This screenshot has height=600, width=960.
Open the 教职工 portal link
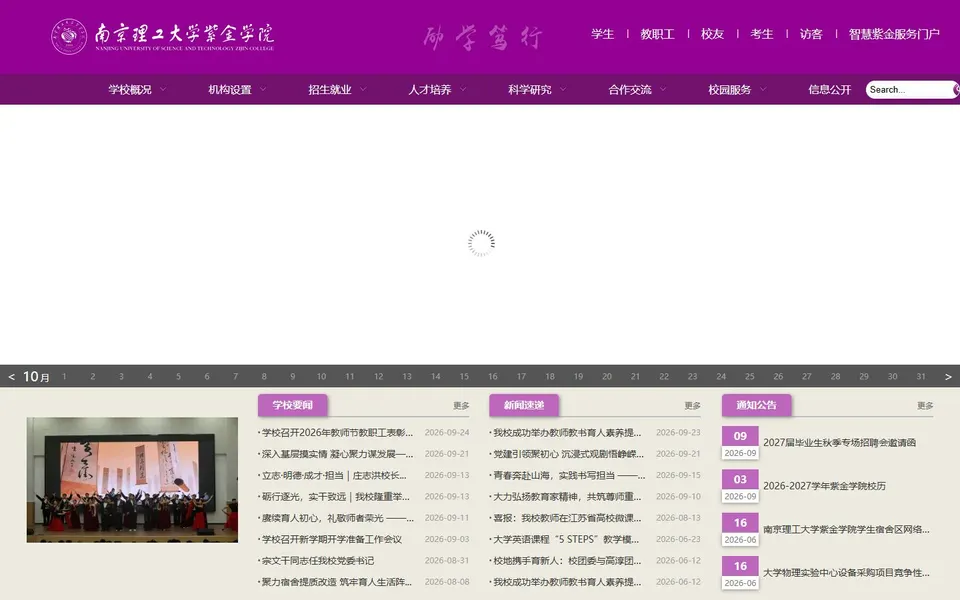[658, 34]
